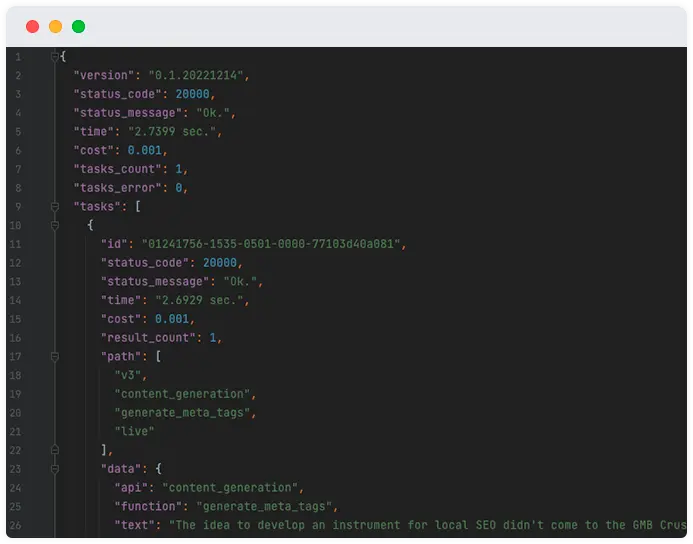This screenshot has width=693, height=544.
Task: Fold the task object on line 10
Action: (x=55, y=225)
